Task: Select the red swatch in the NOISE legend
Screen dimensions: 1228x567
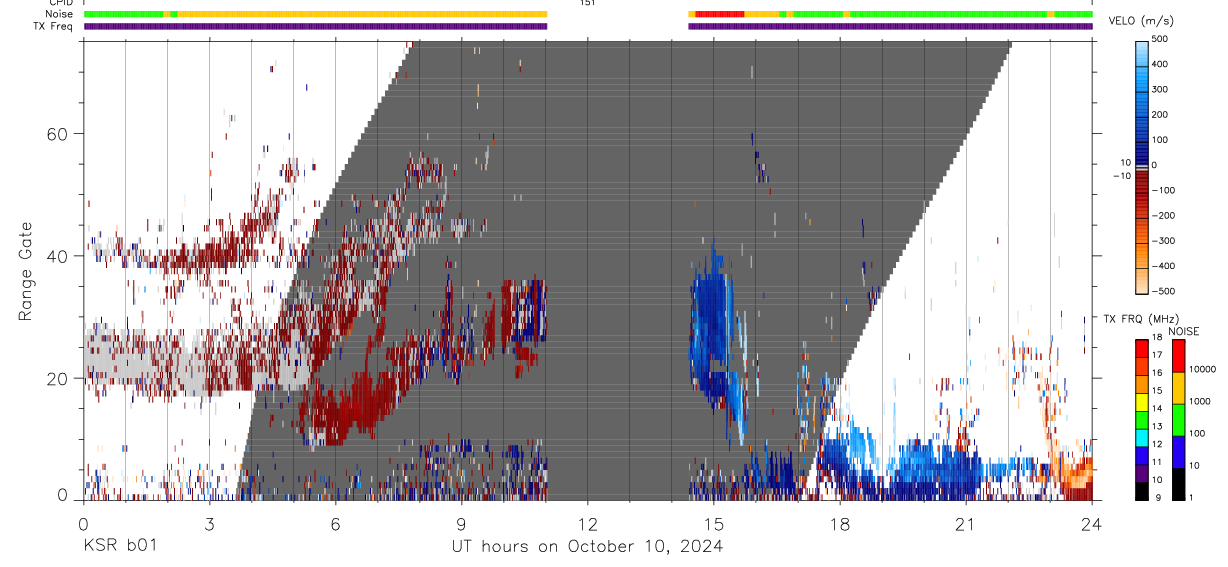Action: [x=1179, y=355]
